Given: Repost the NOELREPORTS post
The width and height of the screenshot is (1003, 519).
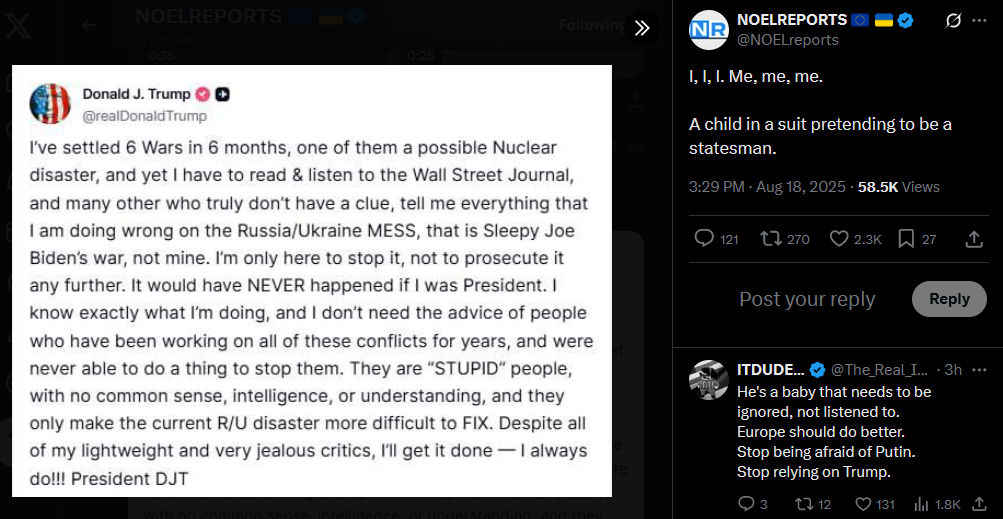Looking at the screenshot, I should (x=771, y=239).
